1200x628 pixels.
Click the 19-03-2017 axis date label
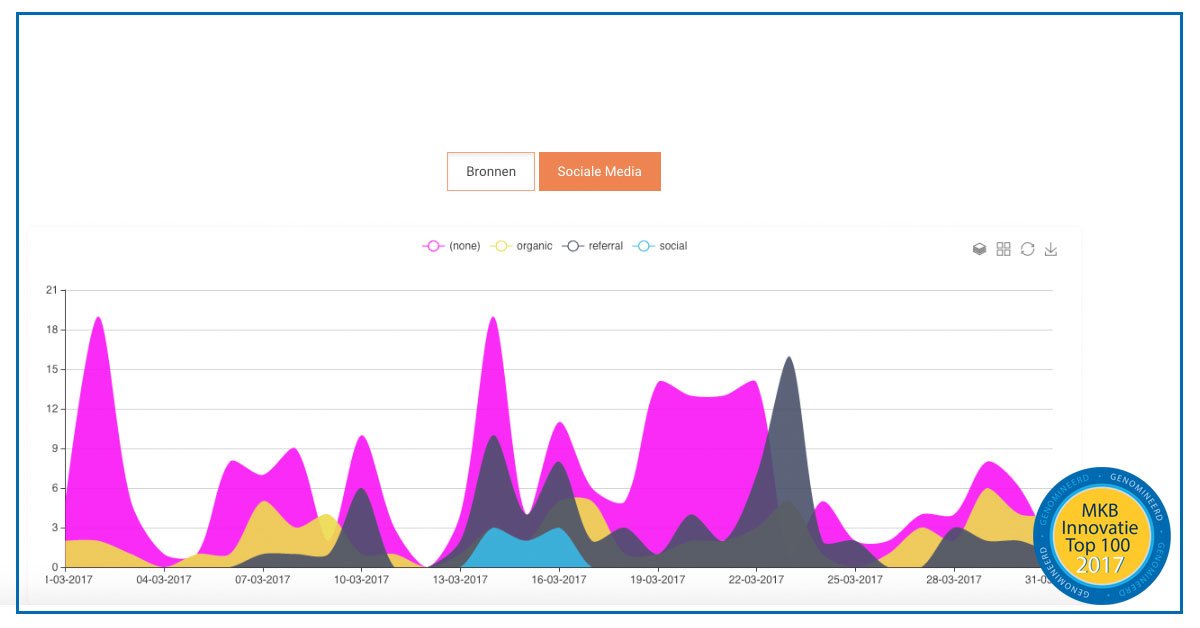click(658, 579)
